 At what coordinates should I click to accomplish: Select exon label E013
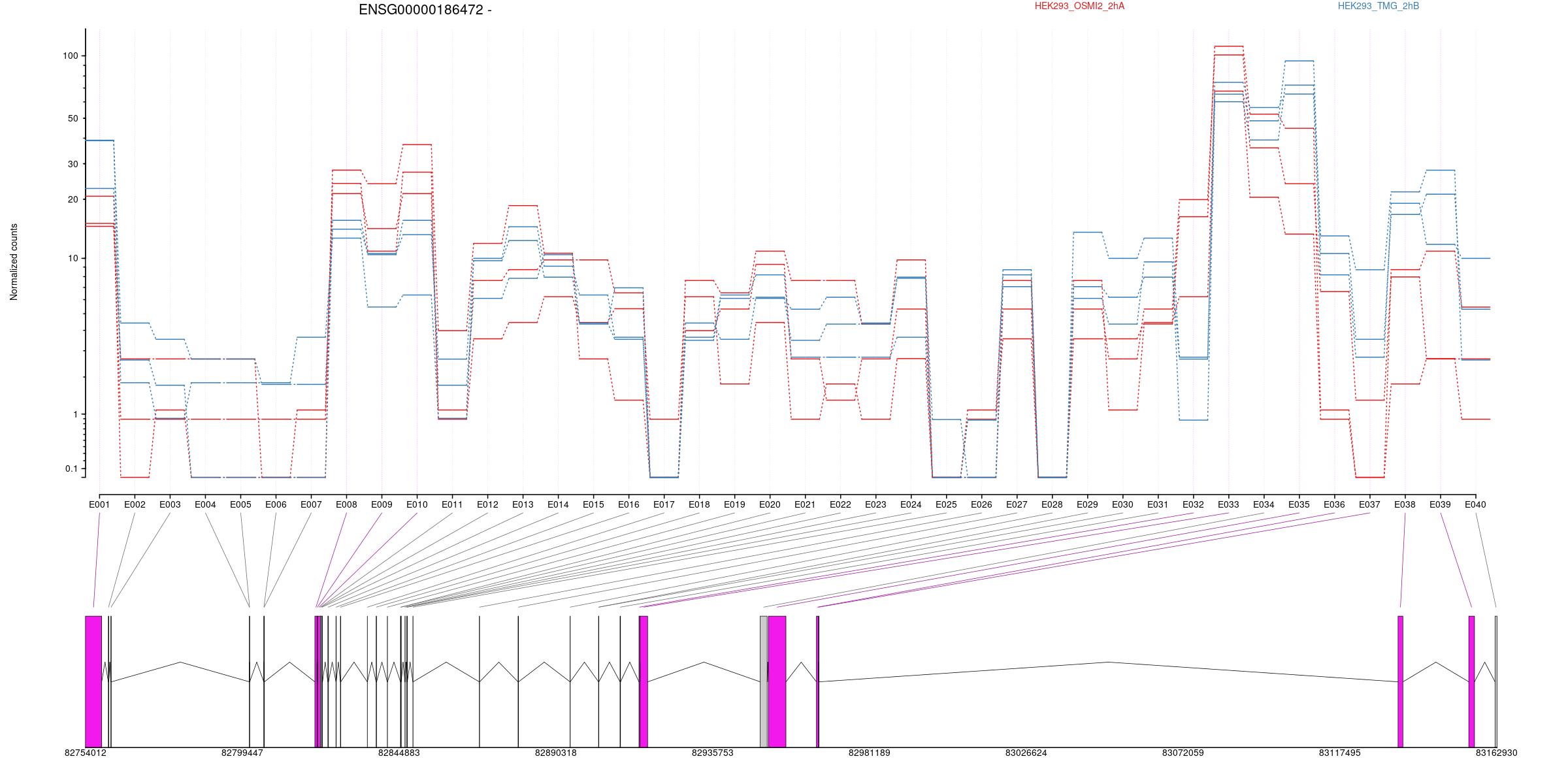click(523, 504)
